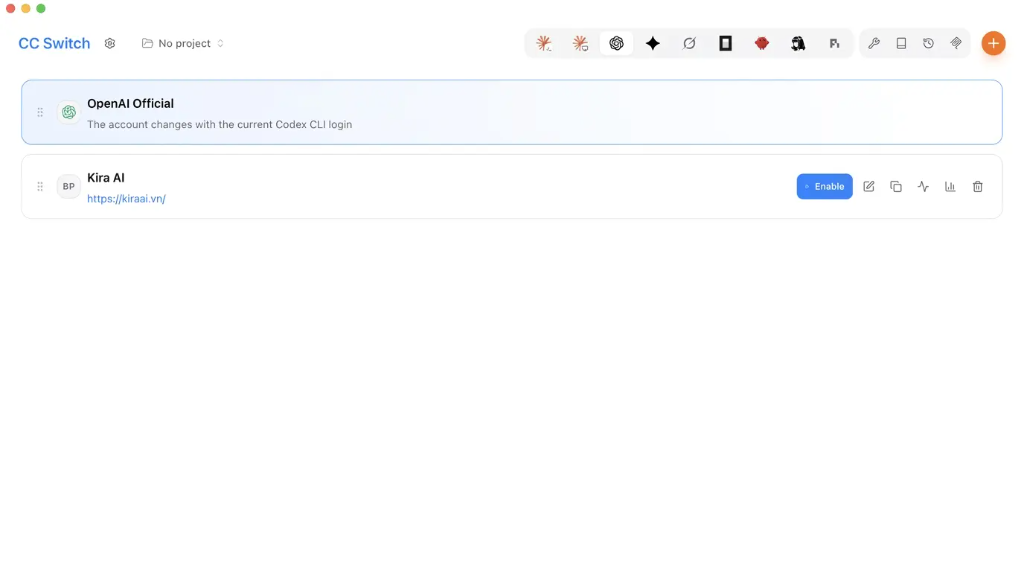Viewport: 1024px width, 571px height.
Task: Open the history clock icon
Action: [x=928, y=43]
